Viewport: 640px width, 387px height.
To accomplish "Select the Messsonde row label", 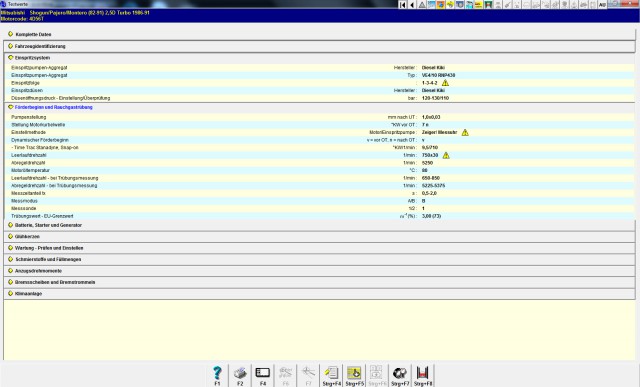I will (x=23, y=208).
